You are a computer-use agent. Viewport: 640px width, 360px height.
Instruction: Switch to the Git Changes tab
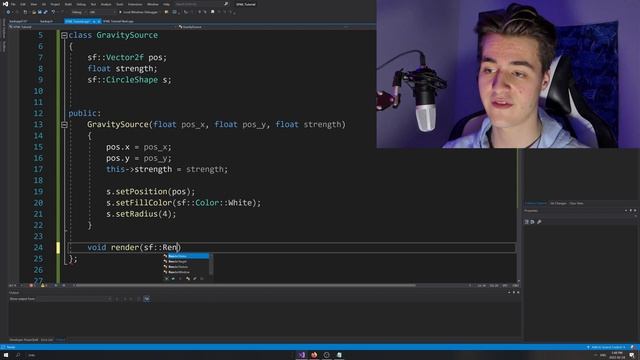point(558,203)
